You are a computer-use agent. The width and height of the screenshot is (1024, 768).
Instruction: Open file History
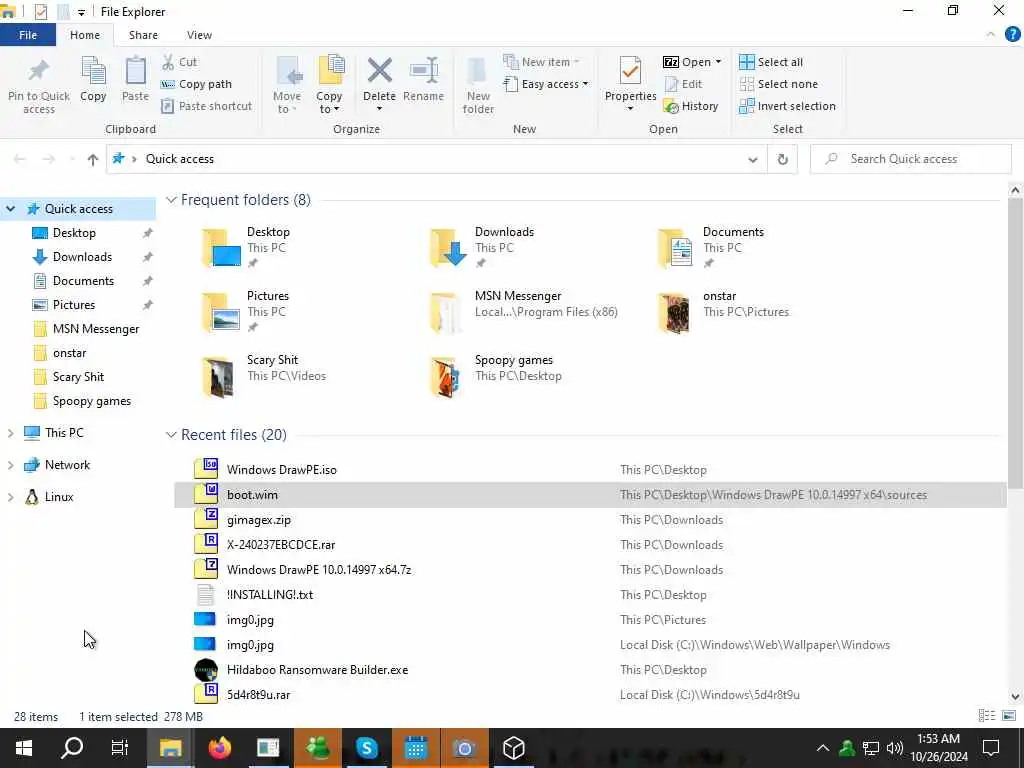pyautogui.click(x=691, y=106)
